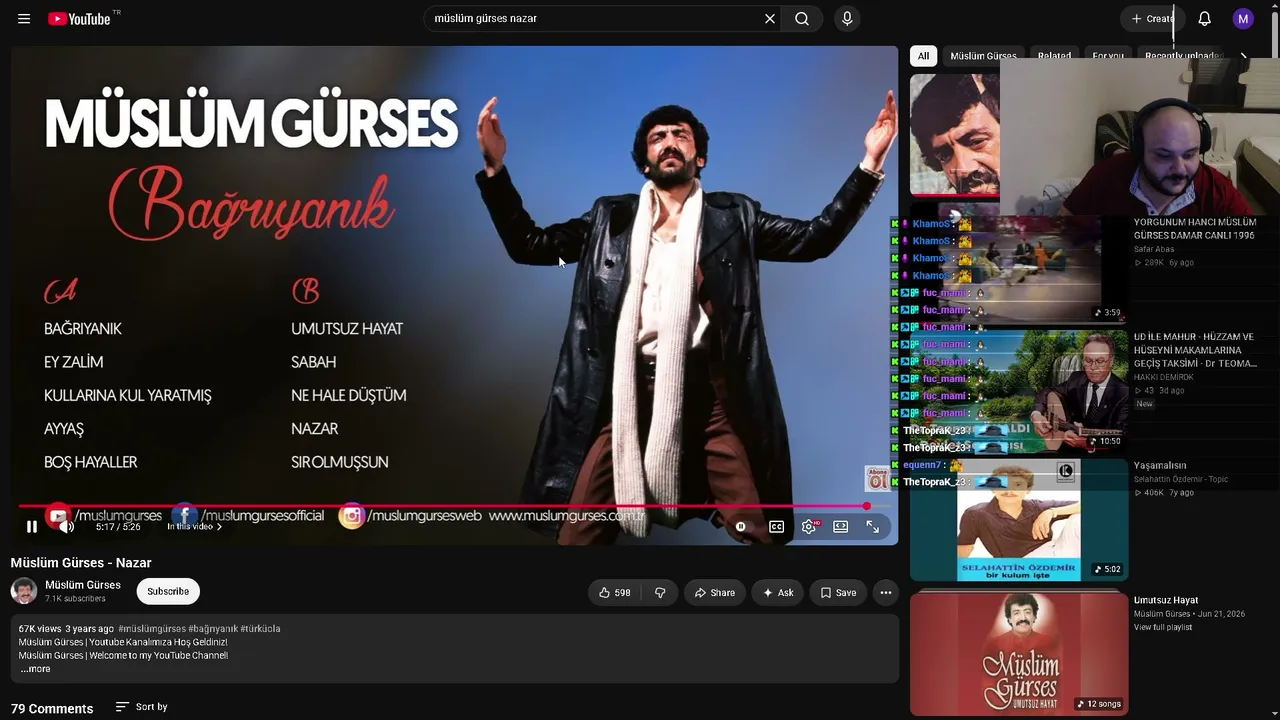Pause the video
This screenshot has width=1280, height=720.
pyautogui.click(x=32, y=527)
